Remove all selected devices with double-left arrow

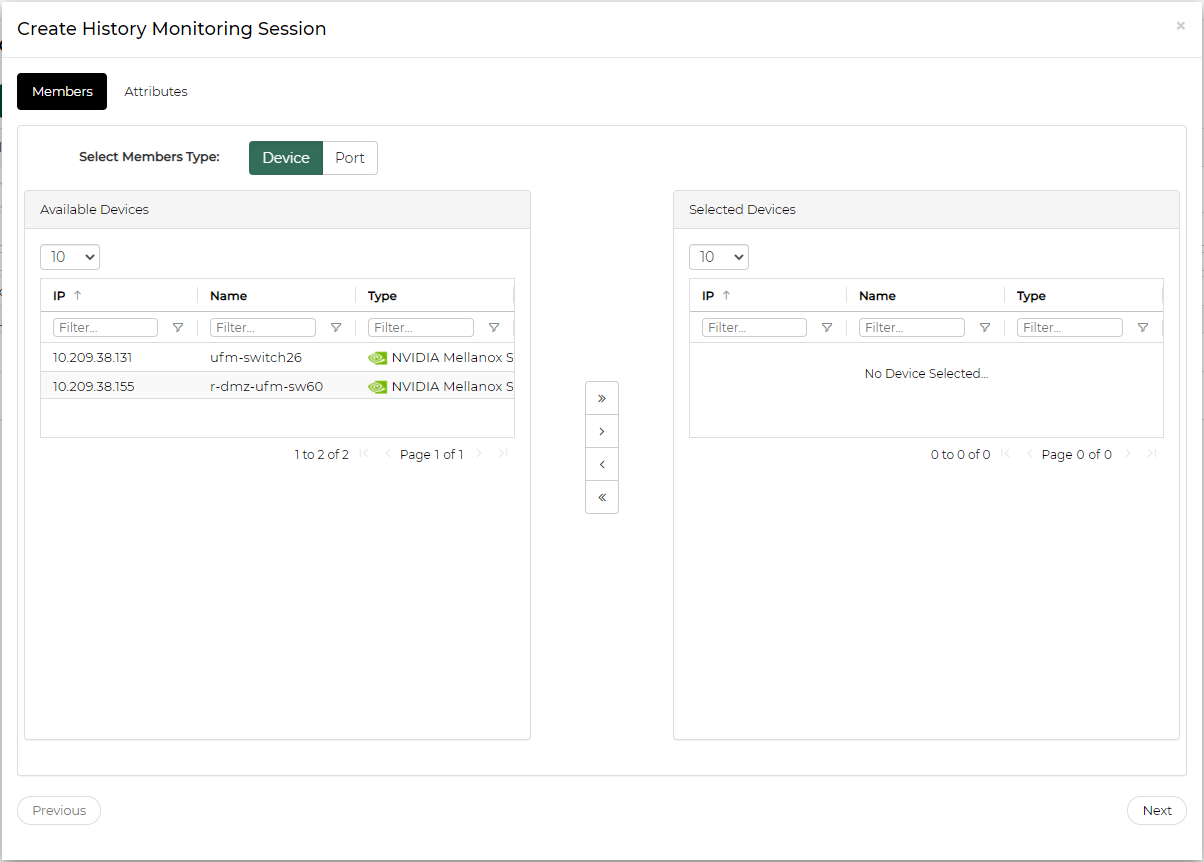pos(602,497)
